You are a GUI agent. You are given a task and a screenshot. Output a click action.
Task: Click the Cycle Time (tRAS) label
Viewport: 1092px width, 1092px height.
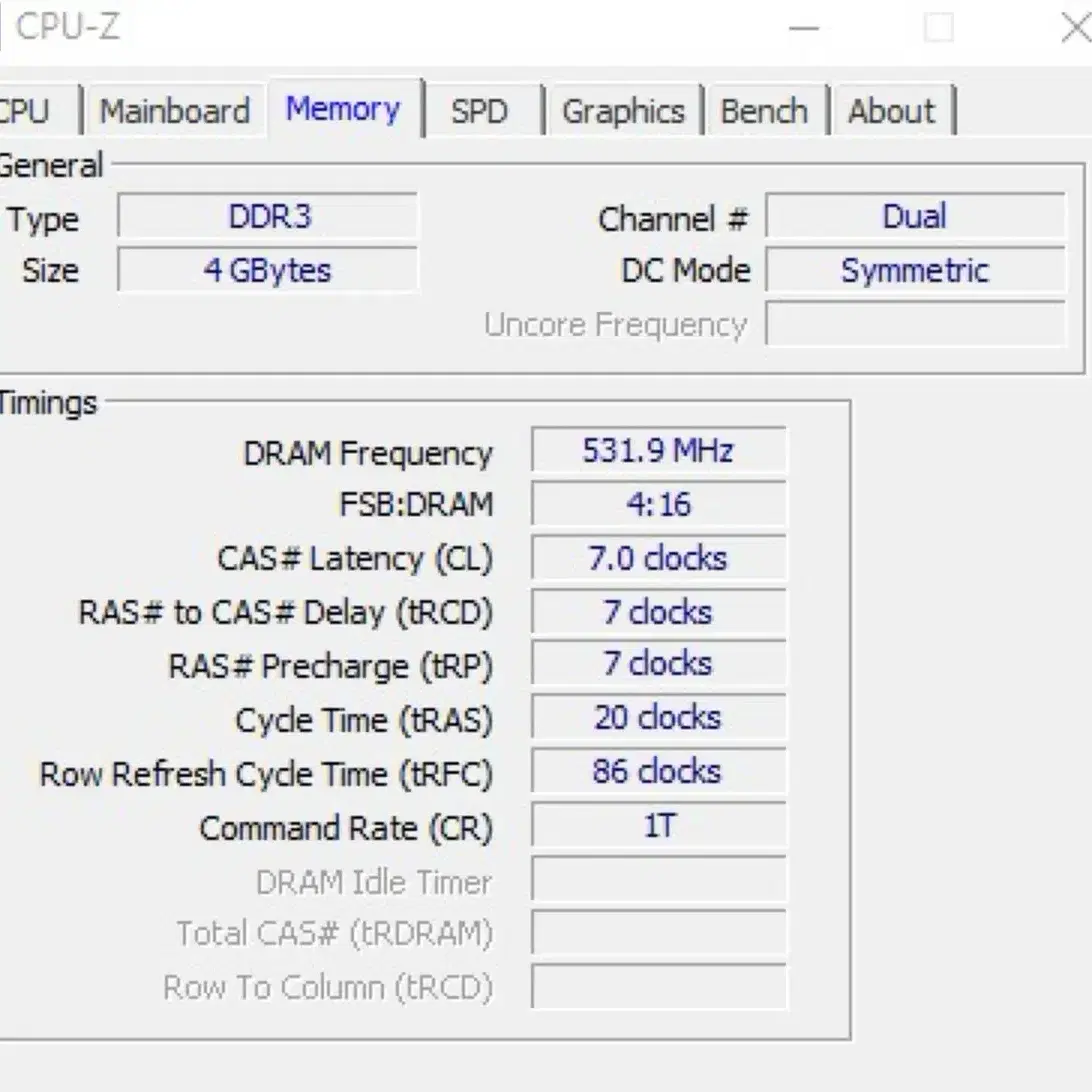tap(364, 720)
